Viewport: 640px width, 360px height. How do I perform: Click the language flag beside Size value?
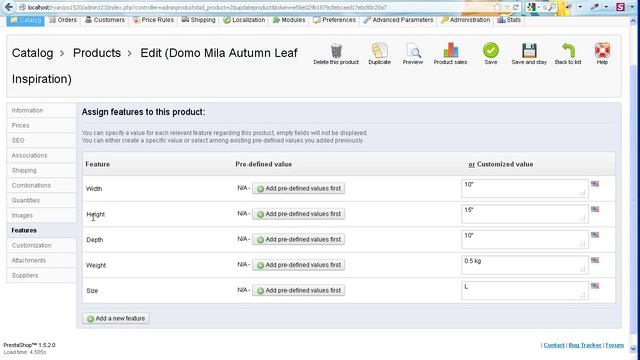pos(595,286)
